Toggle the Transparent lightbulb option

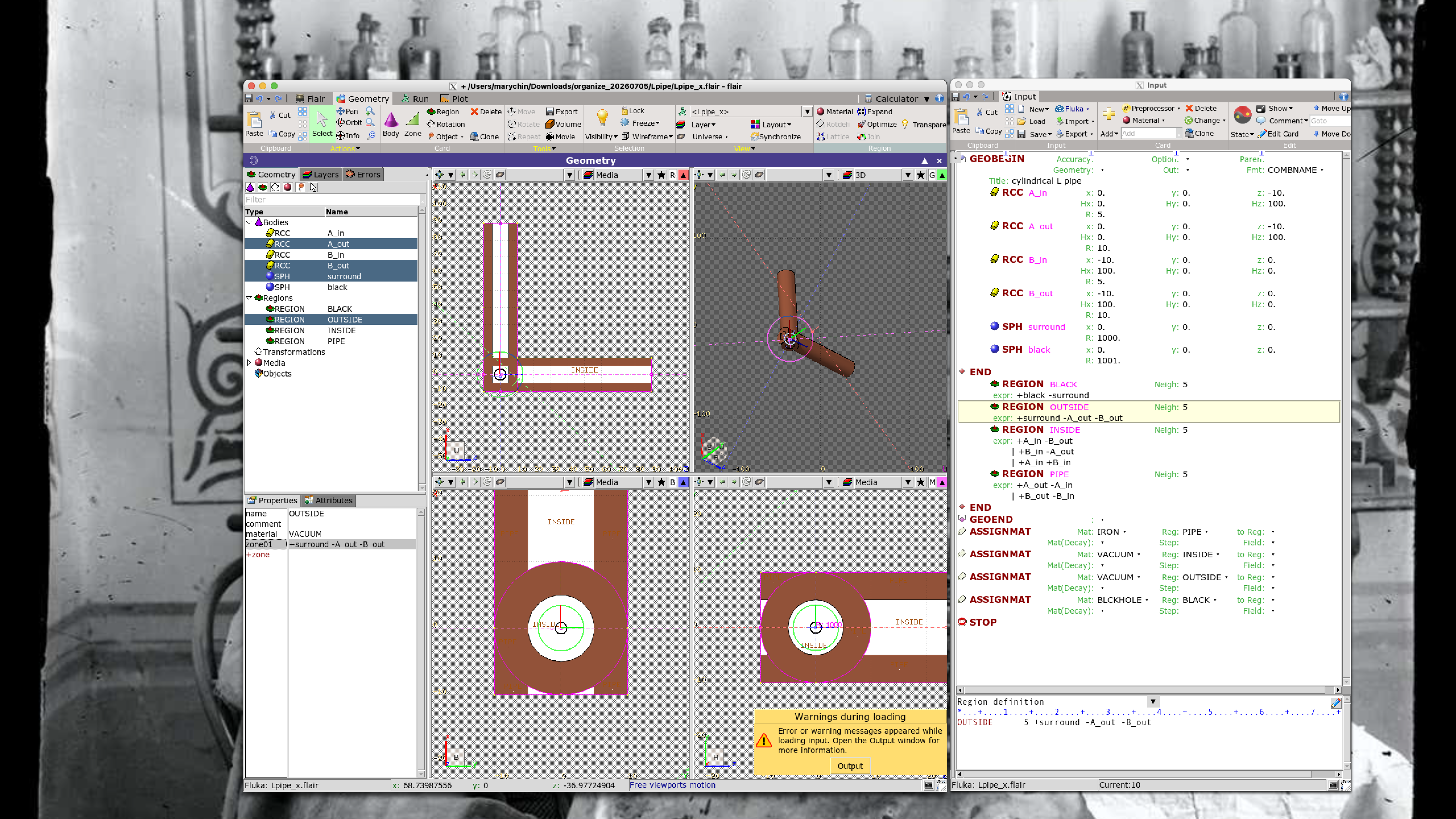pos(924,124)
